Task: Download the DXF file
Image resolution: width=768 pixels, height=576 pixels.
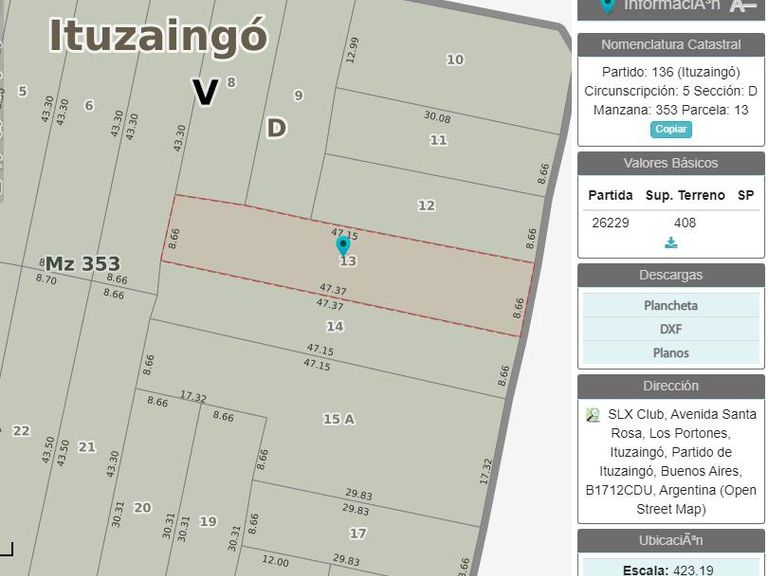Action: pos(671,329)
